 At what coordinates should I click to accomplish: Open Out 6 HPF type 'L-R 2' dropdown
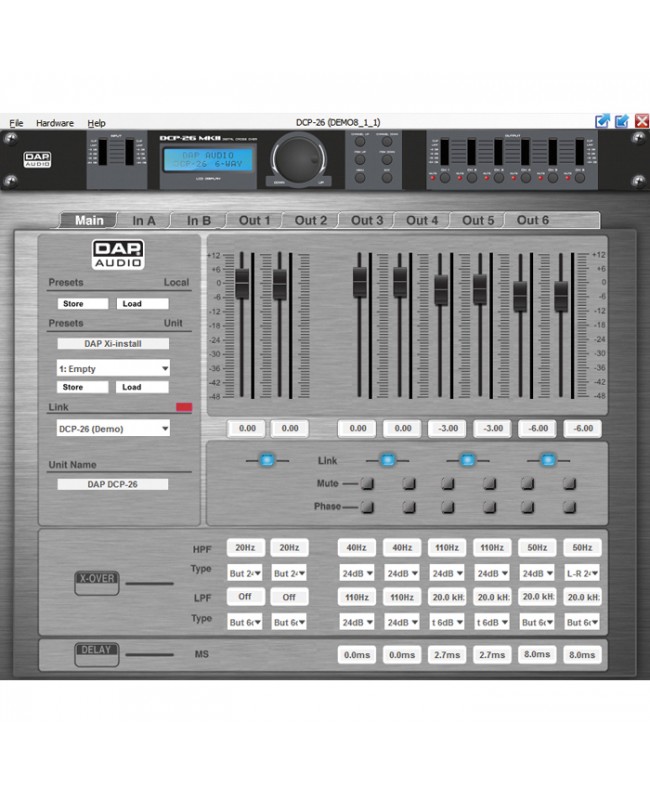tap(582, 573)
